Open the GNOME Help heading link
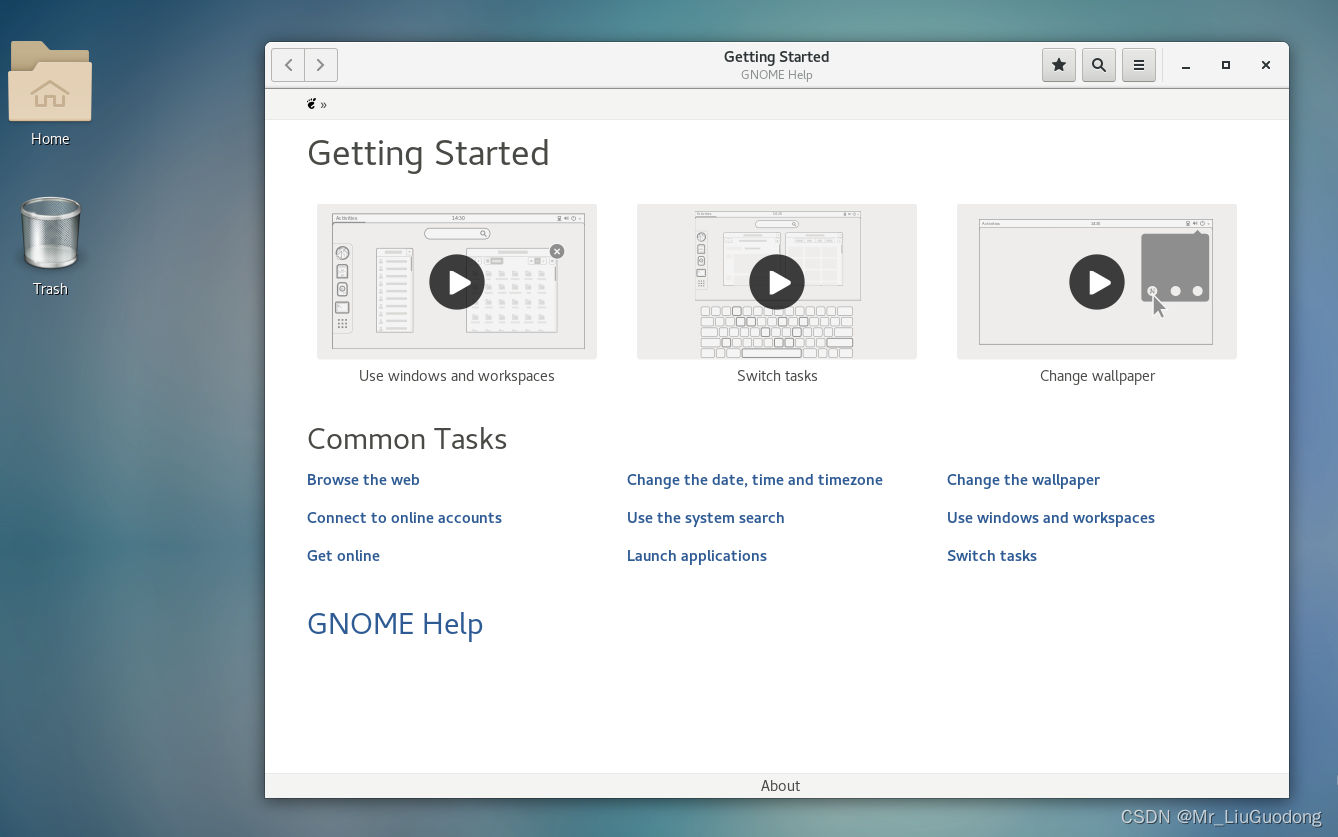This screenshot has width=1338, height=837. coord(395,624)
